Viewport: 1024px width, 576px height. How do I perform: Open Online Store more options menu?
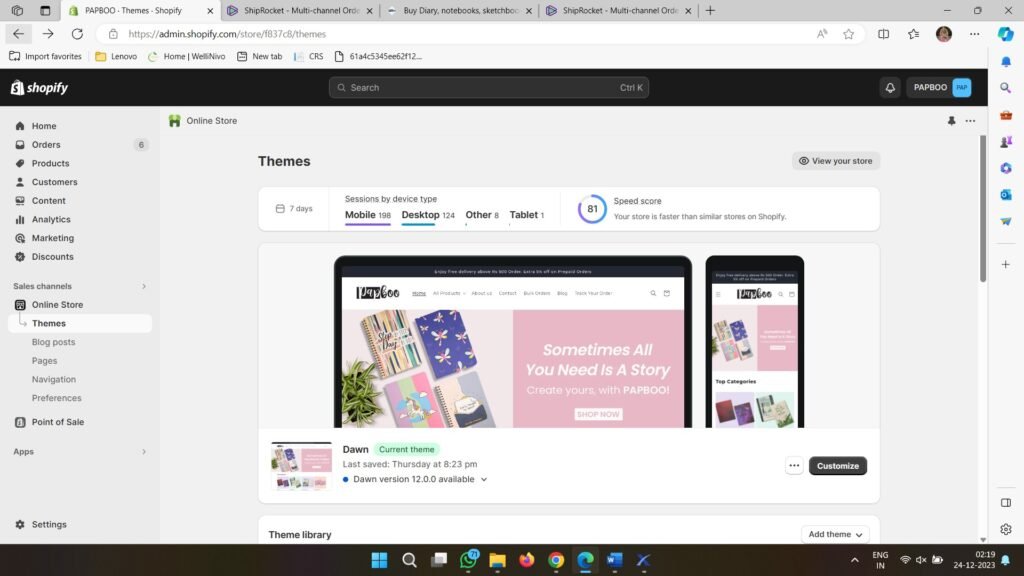pos(970,121)
